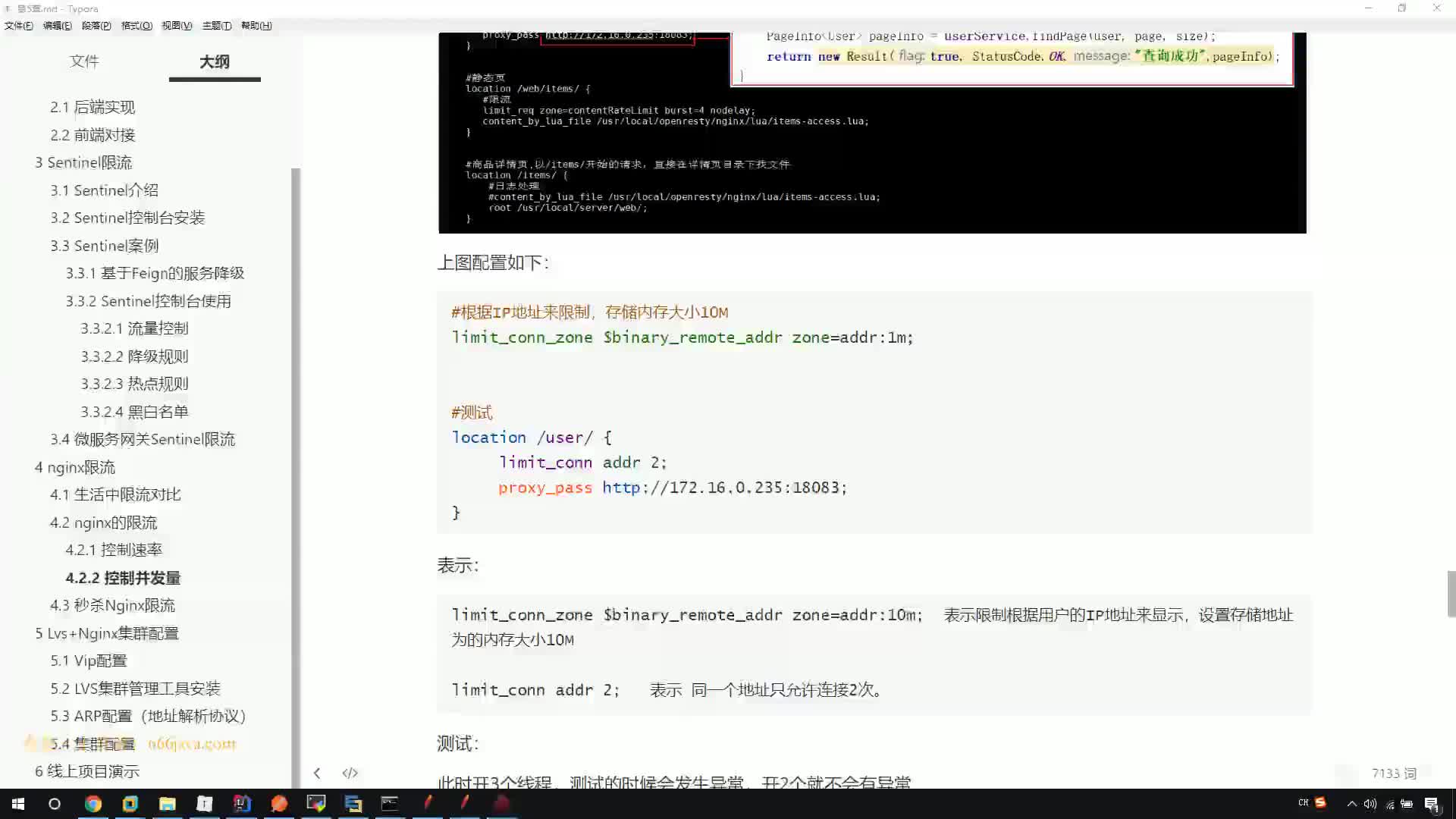Open the 视图(V) menu
The image size is (1456, 819).
(x=177, y=25)
